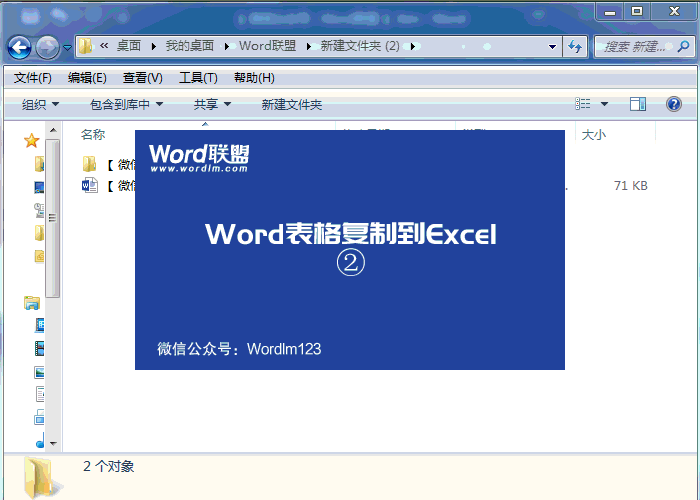Click the change view icon
The width and height of the screenshot is (700, 500).
pyautogui.click(x=583, y=104)
